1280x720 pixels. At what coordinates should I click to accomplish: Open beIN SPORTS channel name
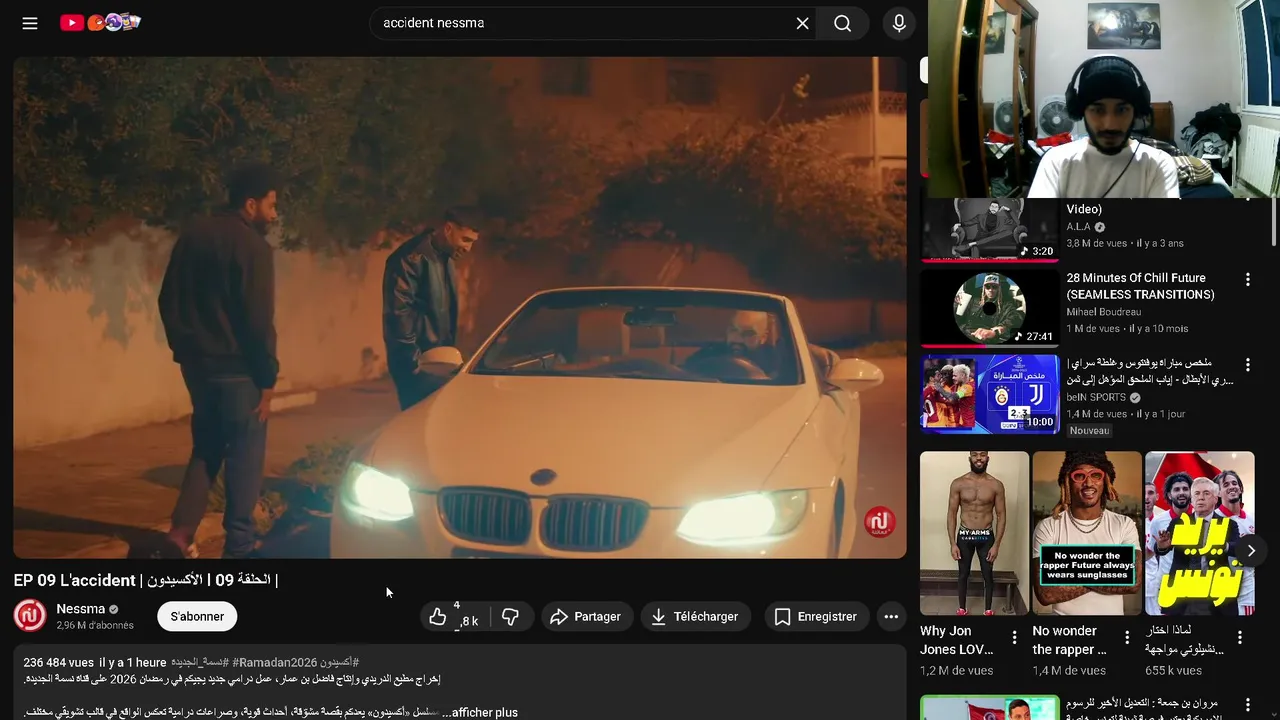click(x=1096, y=397)
